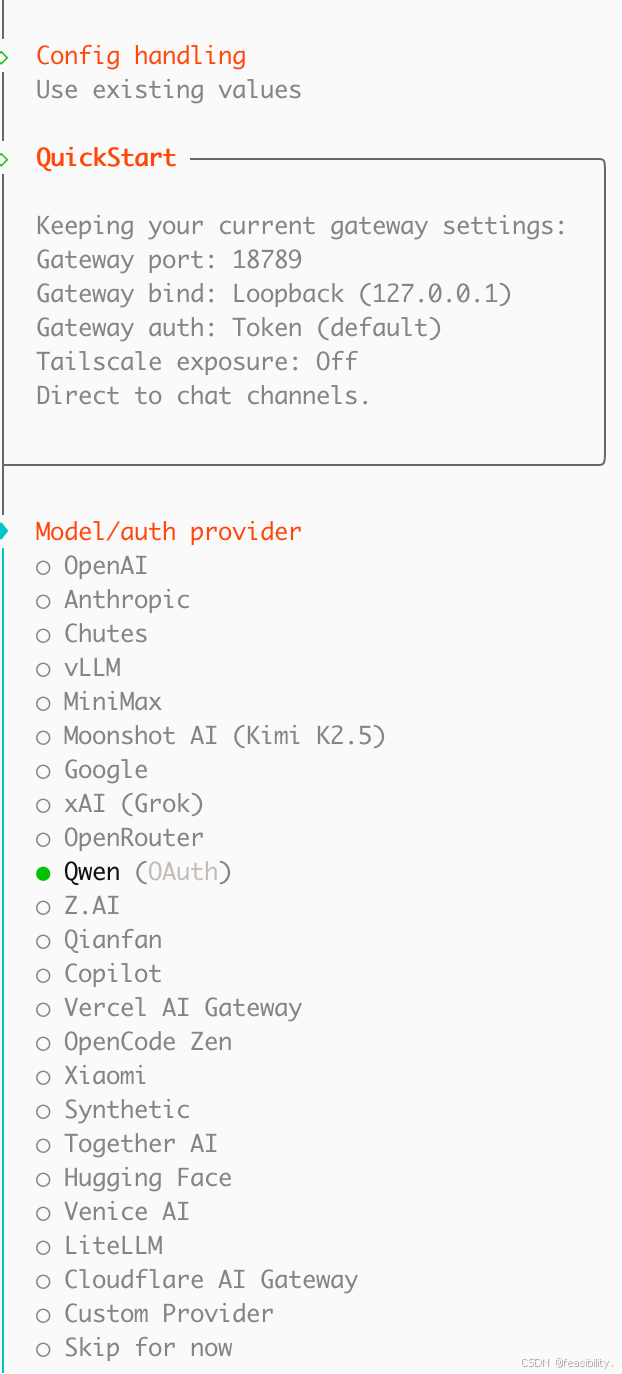Click the green Qwen selected indicator
622x1374 pixels.
coord(43,873)
